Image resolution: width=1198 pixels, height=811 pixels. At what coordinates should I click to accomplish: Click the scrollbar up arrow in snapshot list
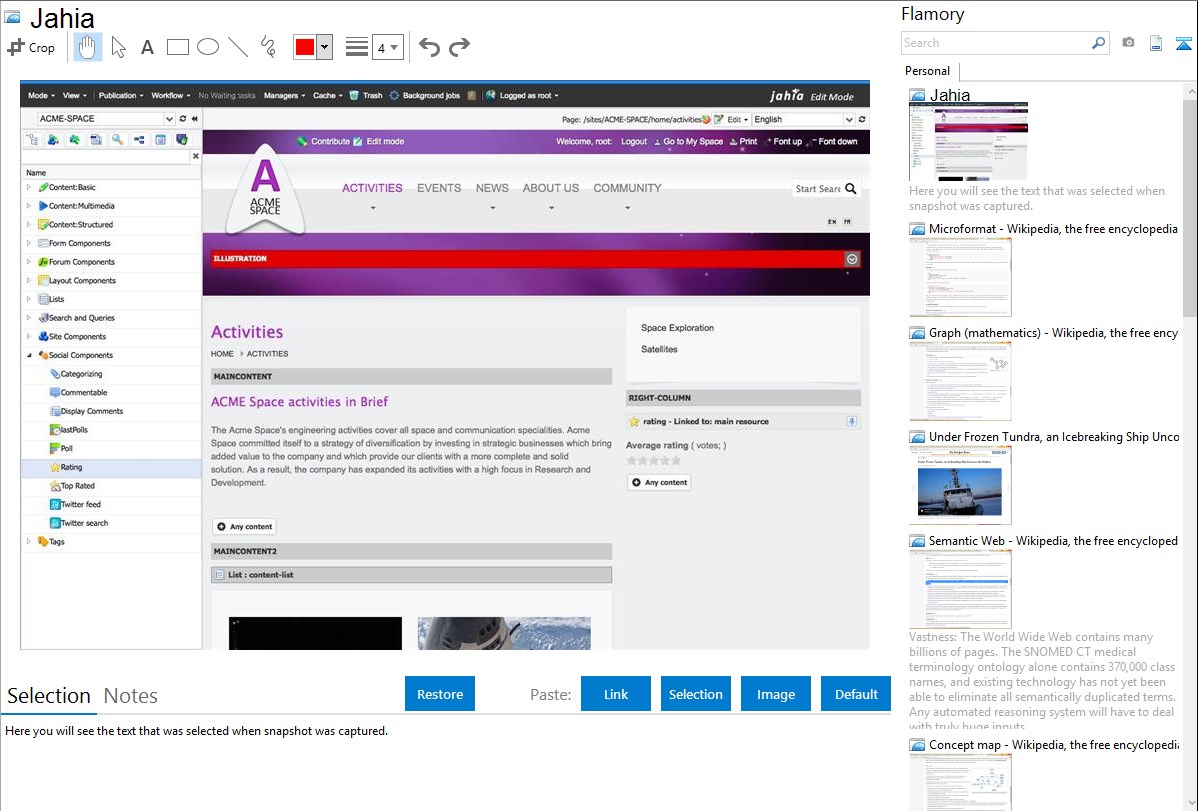coord(1191,91)
